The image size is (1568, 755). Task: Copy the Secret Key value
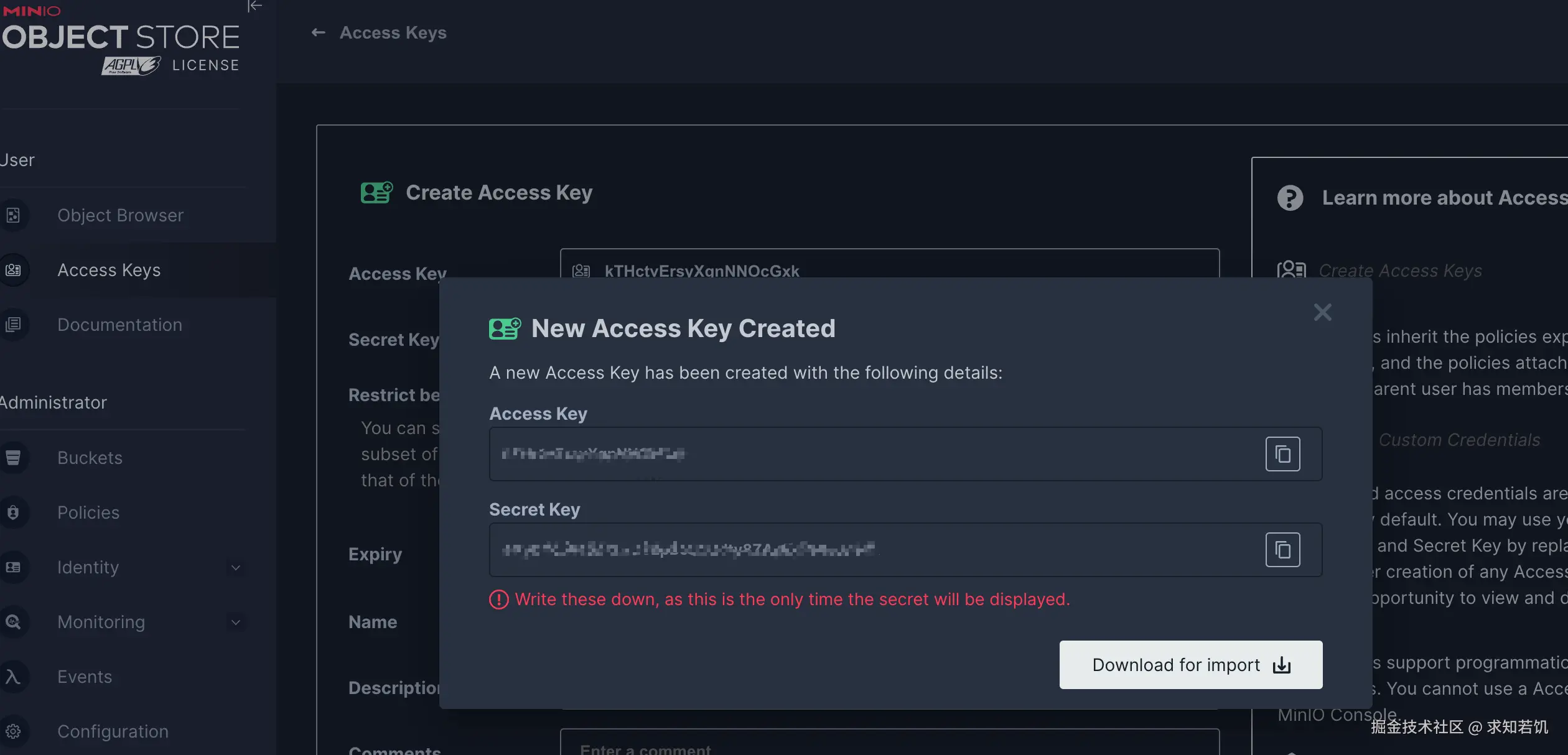1282,550
